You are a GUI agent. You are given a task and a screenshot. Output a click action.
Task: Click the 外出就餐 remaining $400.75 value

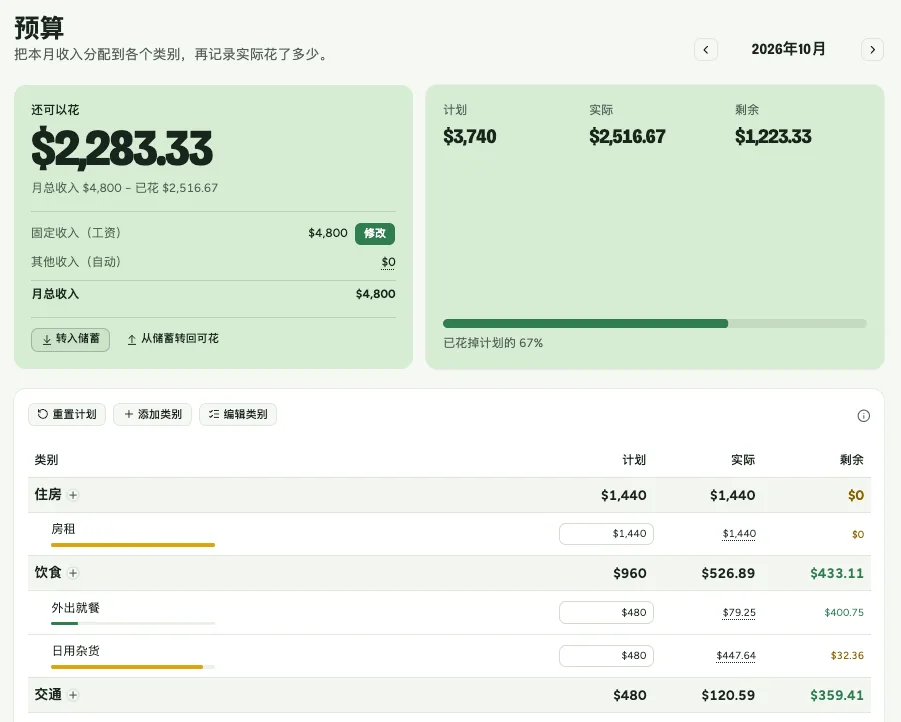(x=844, y=613)
